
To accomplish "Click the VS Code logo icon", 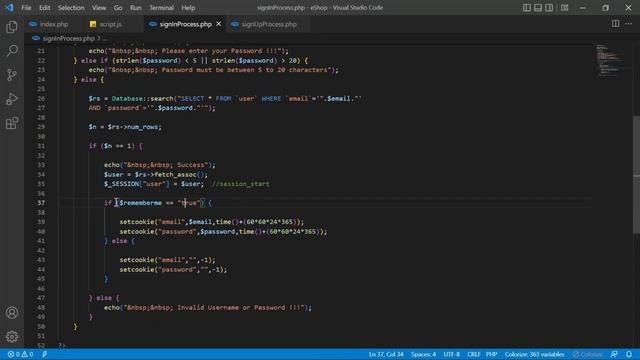I will [x=9, y=7].
